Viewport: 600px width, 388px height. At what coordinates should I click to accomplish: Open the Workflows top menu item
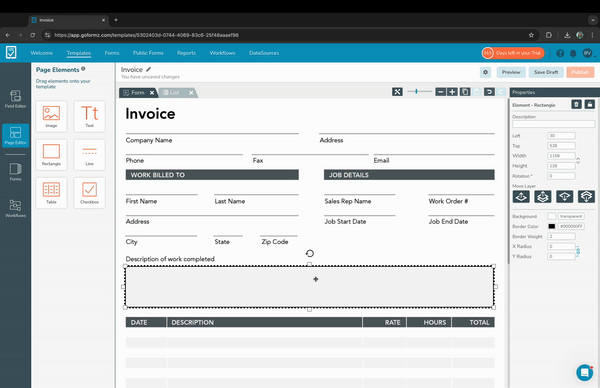(222, 53)
